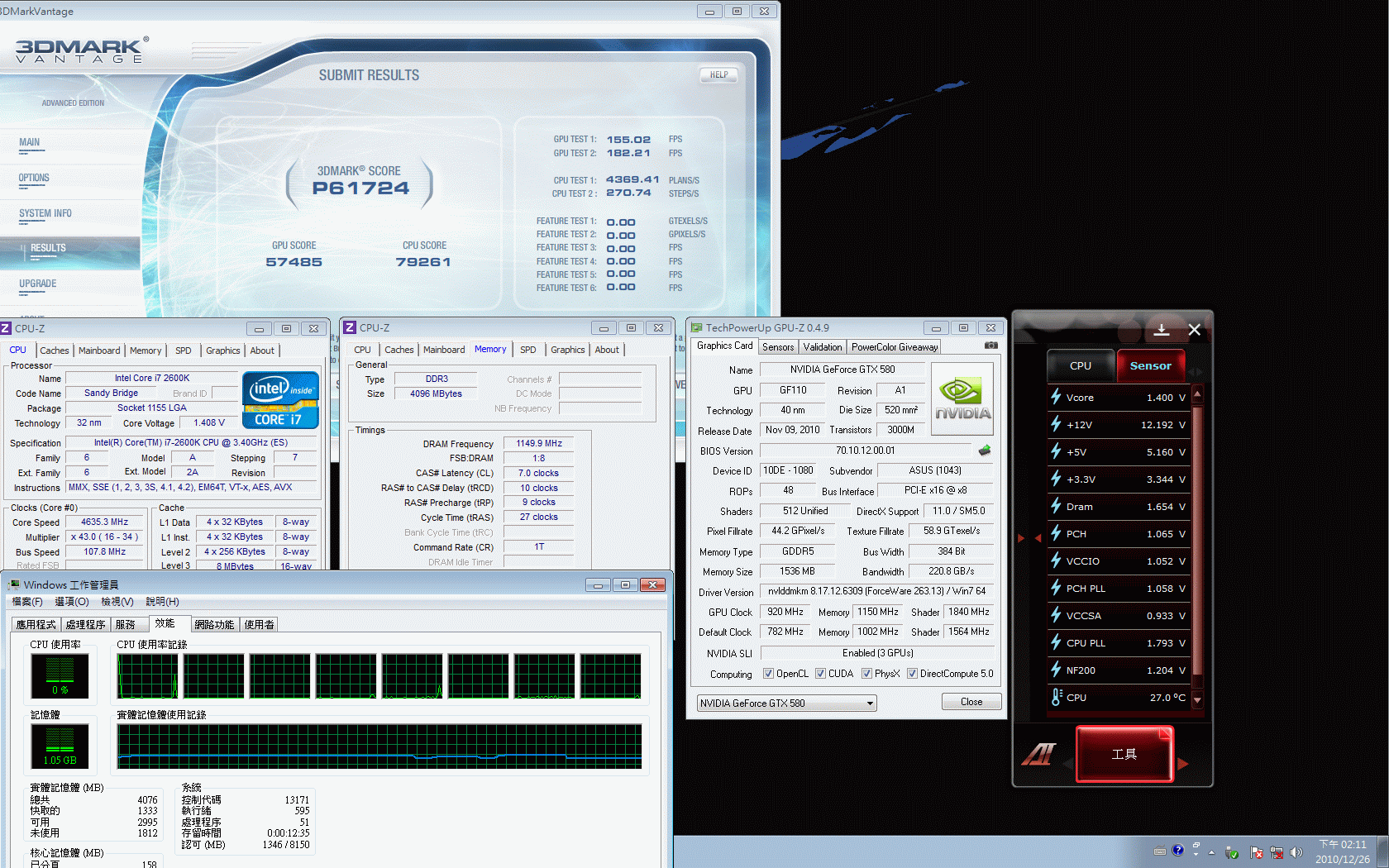Click the Close button in GPU-Z
This screenshot has height=868, width=1389.
coord(971,702)
